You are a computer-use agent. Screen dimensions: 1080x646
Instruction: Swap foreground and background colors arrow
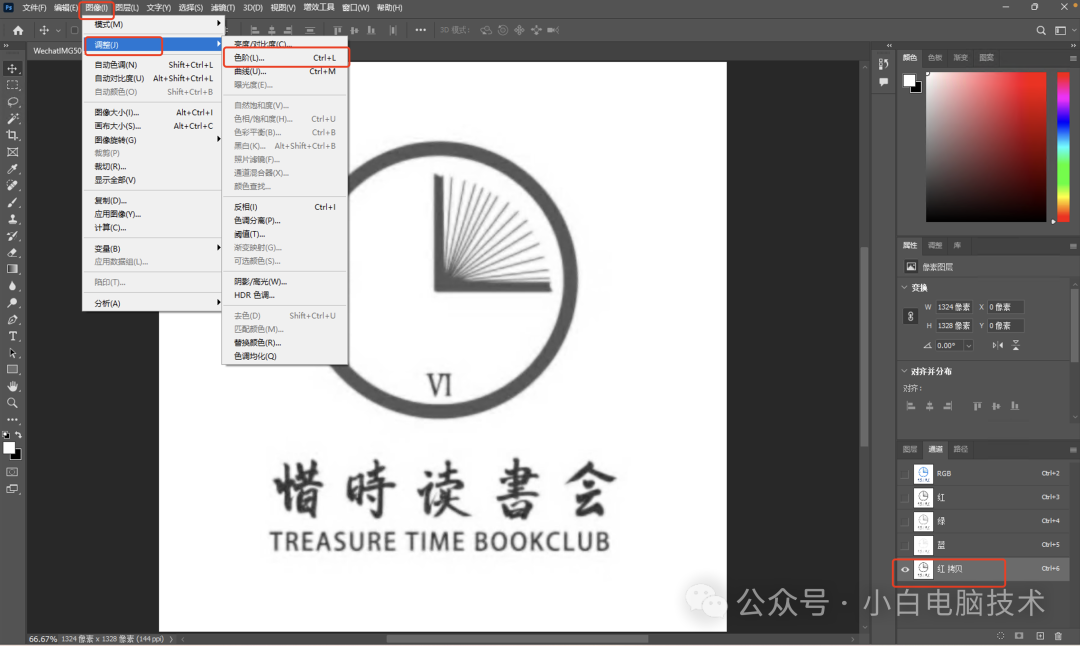click(18, 435)
